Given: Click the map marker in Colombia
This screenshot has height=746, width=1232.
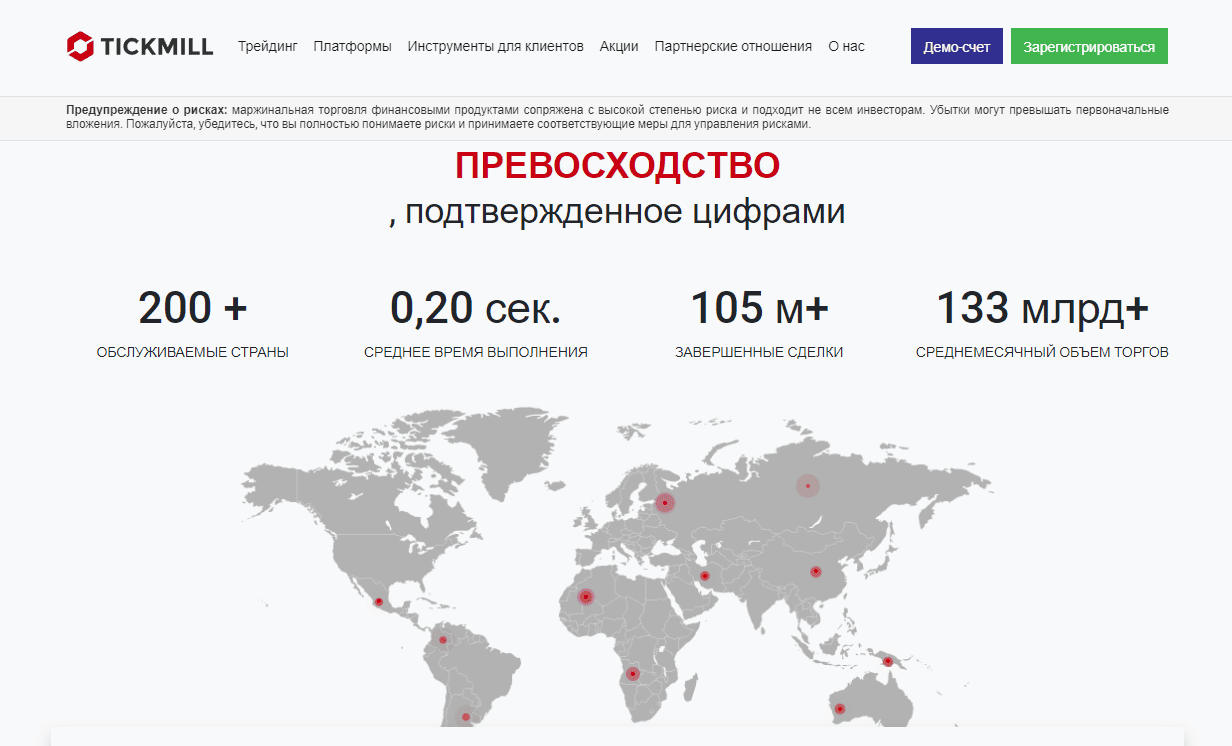Looking at the screenshot, I should click(443, 640).
